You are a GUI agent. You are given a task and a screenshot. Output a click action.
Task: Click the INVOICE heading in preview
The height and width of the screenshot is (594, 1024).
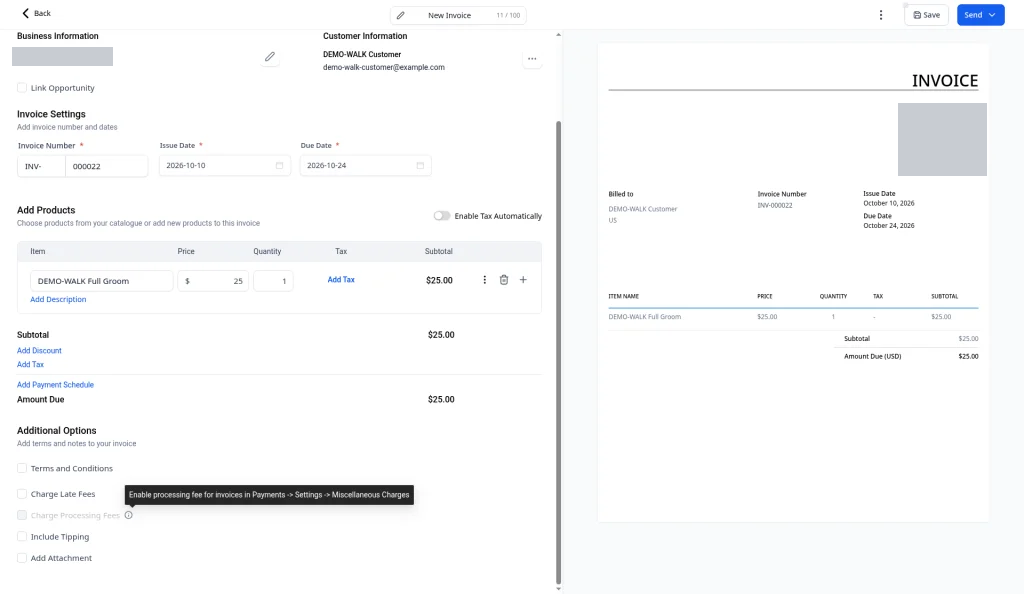pos(945,80)
